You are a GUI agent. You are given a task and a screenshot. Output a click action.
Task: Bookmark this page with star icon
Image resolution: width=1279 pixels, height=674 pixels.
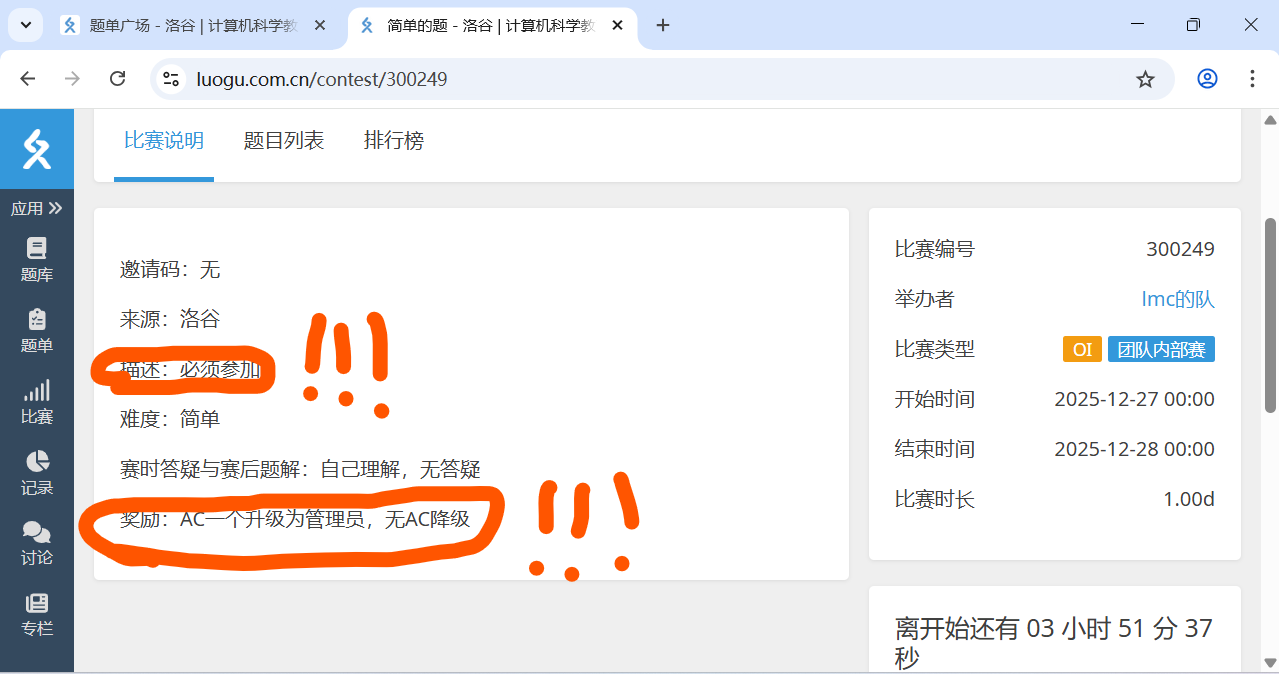pyautogui.click(x=1145, y=79)
